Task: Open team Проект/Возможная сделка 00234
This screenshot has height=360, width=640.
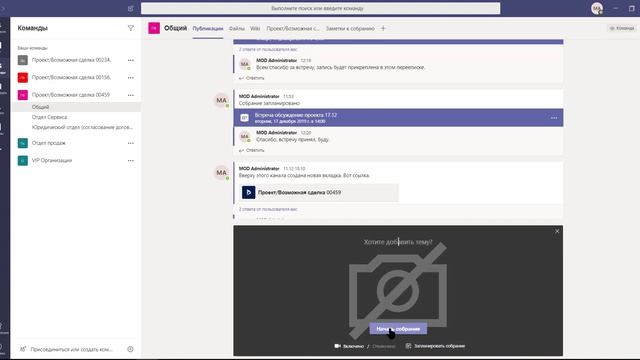Action: pos(71,60)
